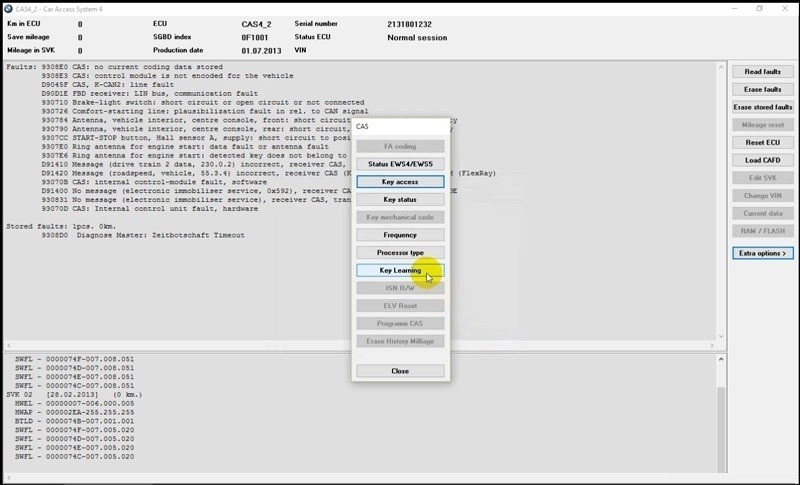This screenshot has width=800, height=485.
Task: Start Key Learning in CAS dialog
Action: [x=400, y=270]
